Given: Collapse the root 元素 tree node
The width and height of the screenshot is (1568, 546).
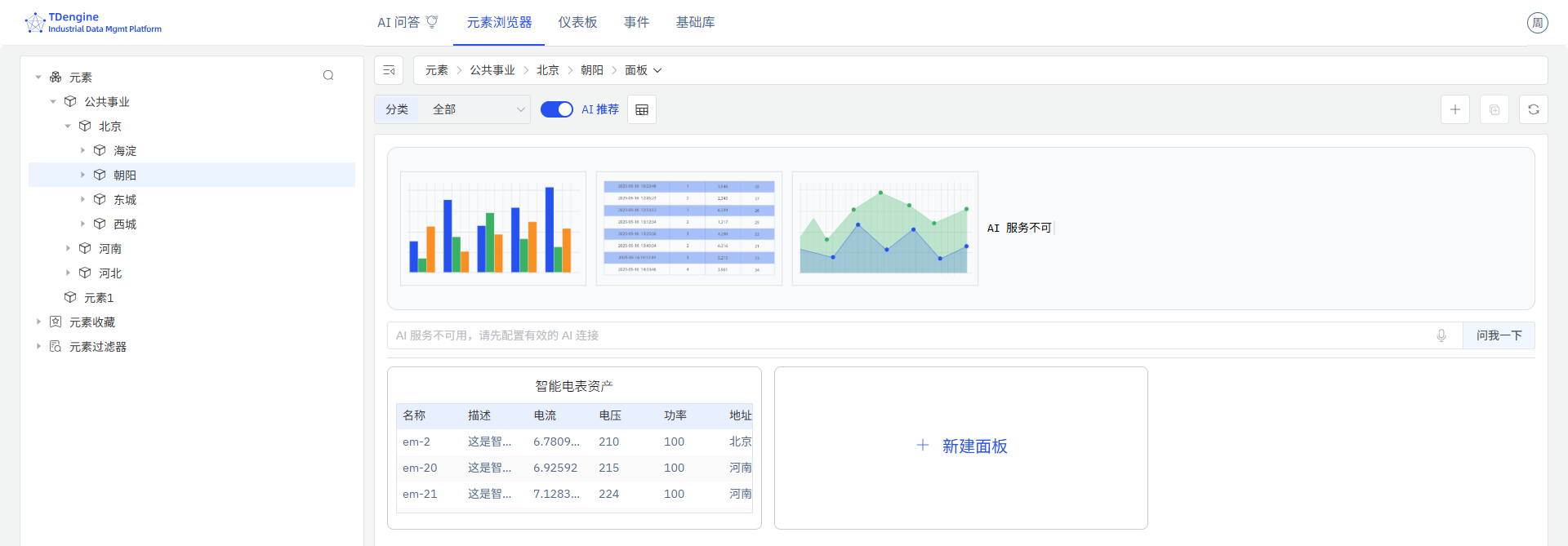Looking at the screenshot, I should [38, 77].
